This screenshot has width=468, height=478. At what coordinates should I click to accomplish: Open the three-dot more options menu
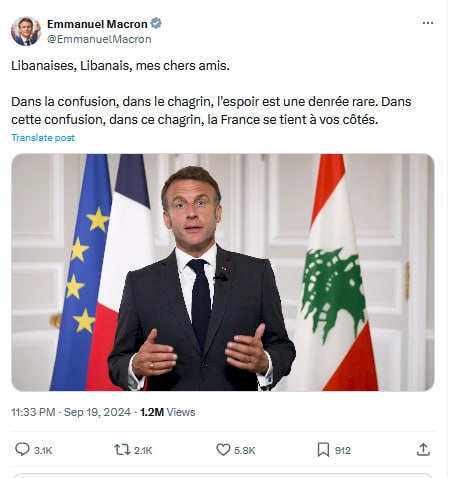point(428,23)
